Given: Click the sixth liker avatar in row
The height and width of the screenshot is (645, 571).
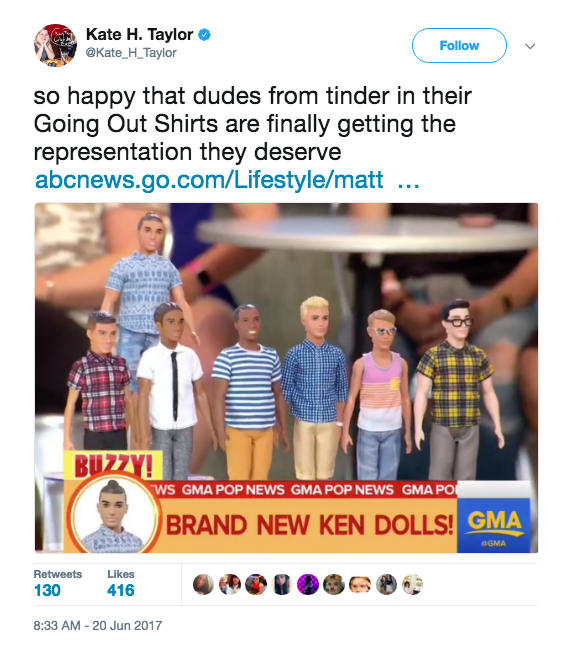Looking at the screenshot, I should pyautogui.click(x=334, y=585).
